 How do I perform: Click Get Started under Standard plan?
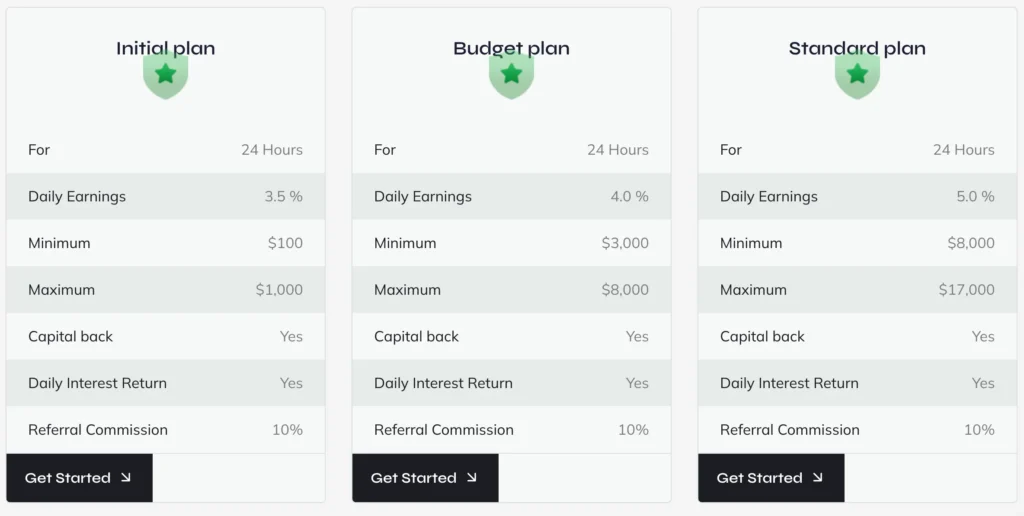(771, 478)
